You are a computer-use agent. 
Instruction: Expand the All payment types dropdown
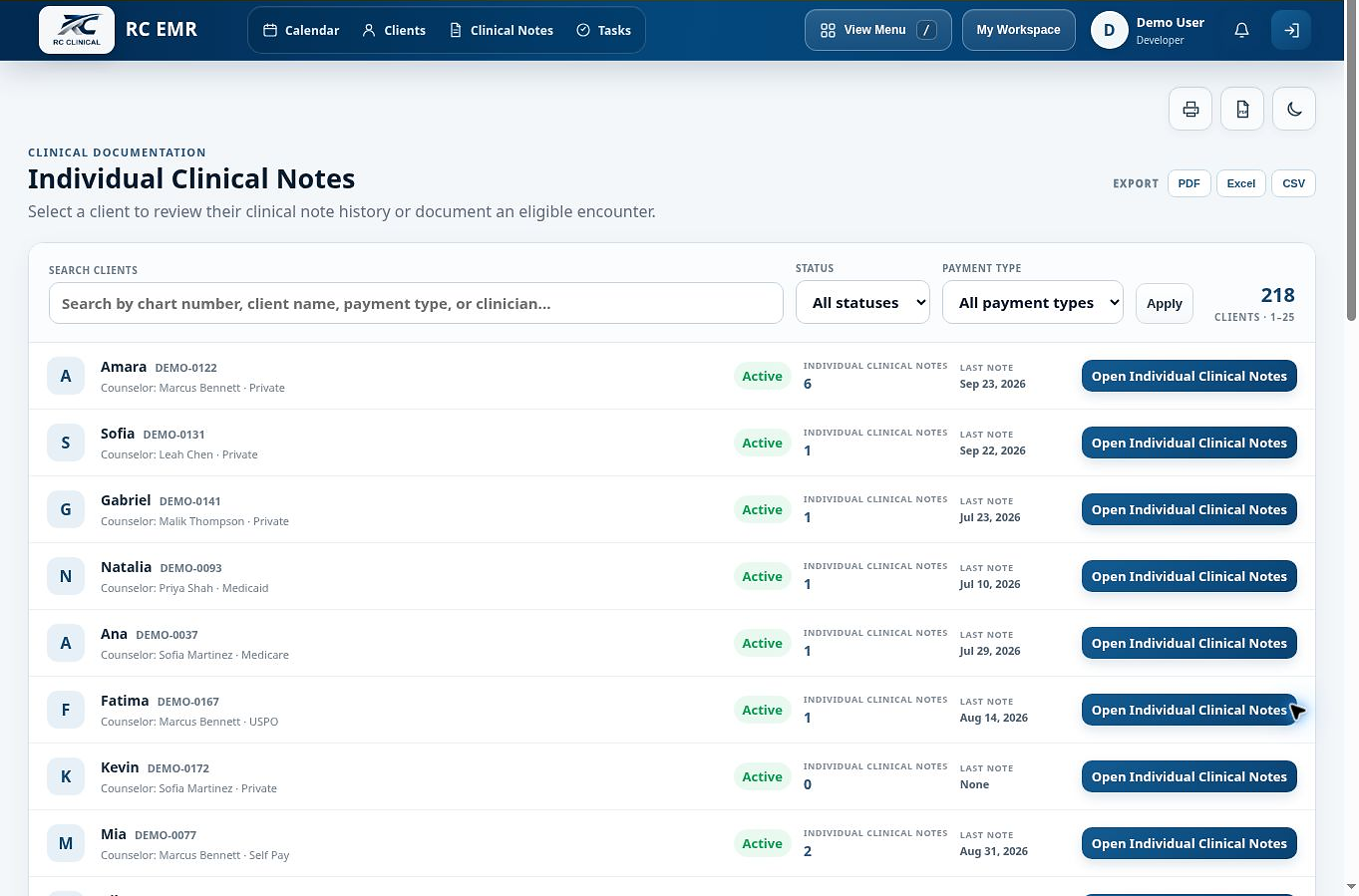click(1033, 303)
